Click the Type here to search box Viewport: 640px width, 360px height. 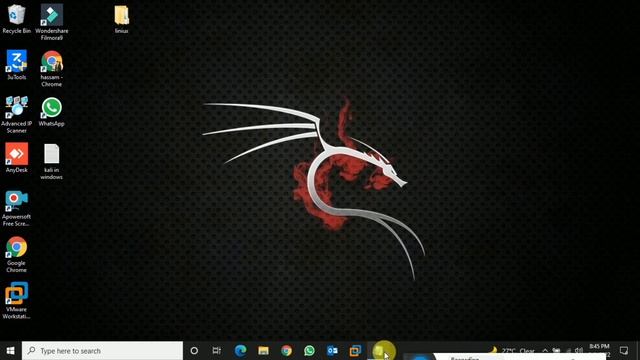[x=102, y=351]
